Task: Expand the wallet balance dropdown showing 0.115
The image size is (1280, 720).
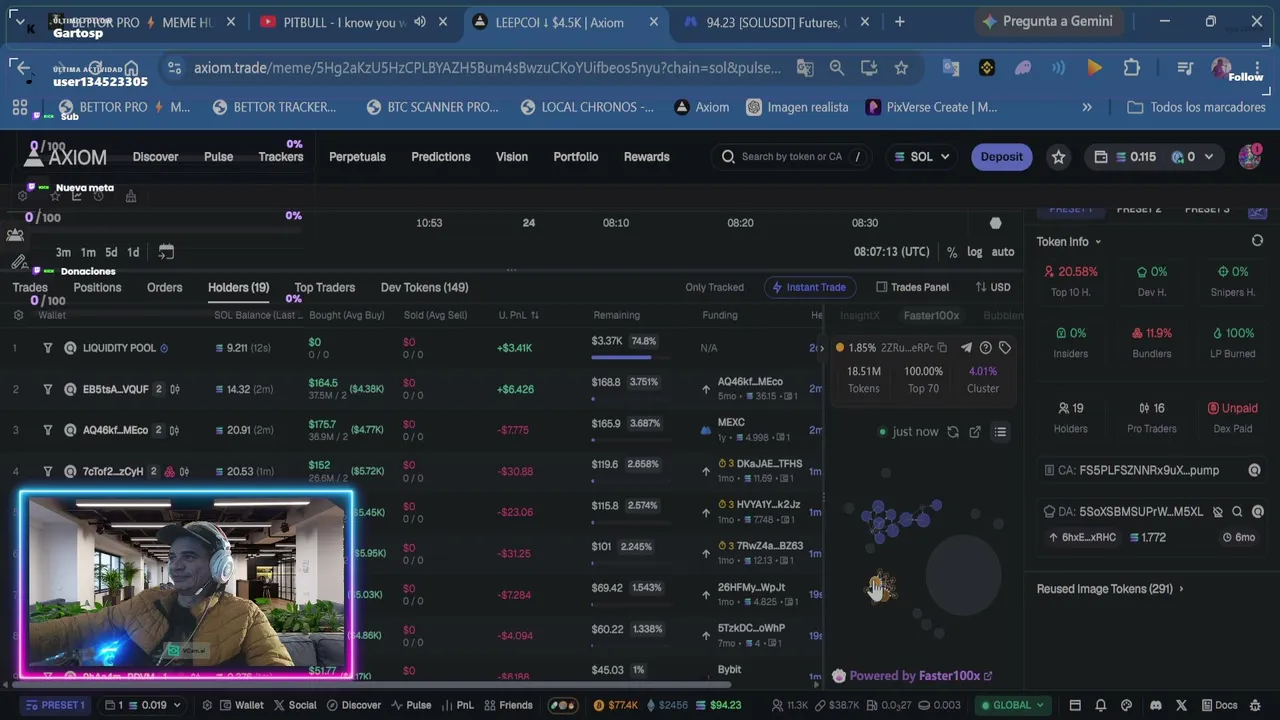Action: 1152,157
